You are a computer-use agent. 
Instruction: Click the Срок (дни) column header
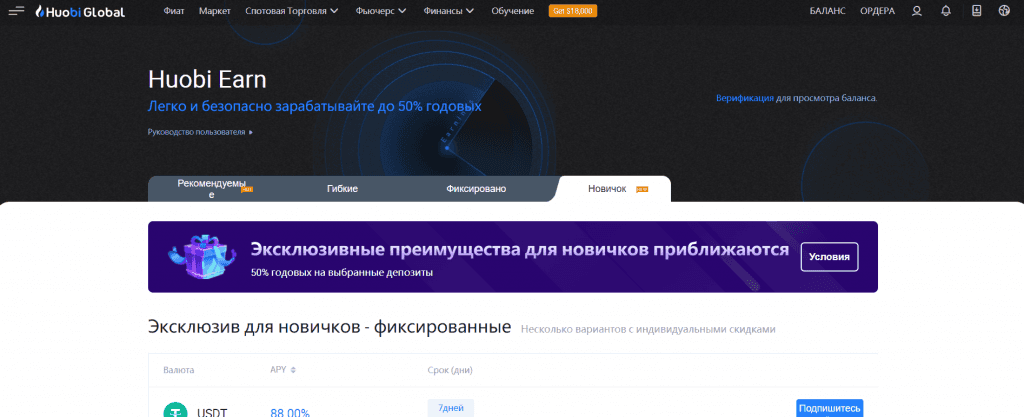(x=450, y=370)
